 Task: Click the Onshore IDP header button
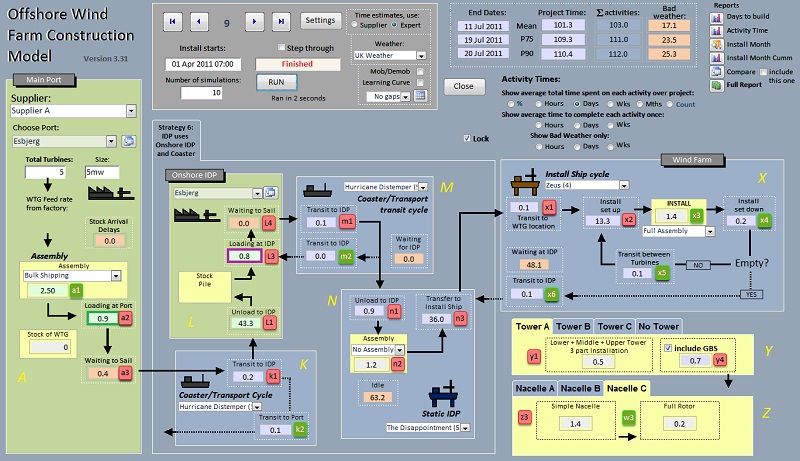(x=194, y=175)
